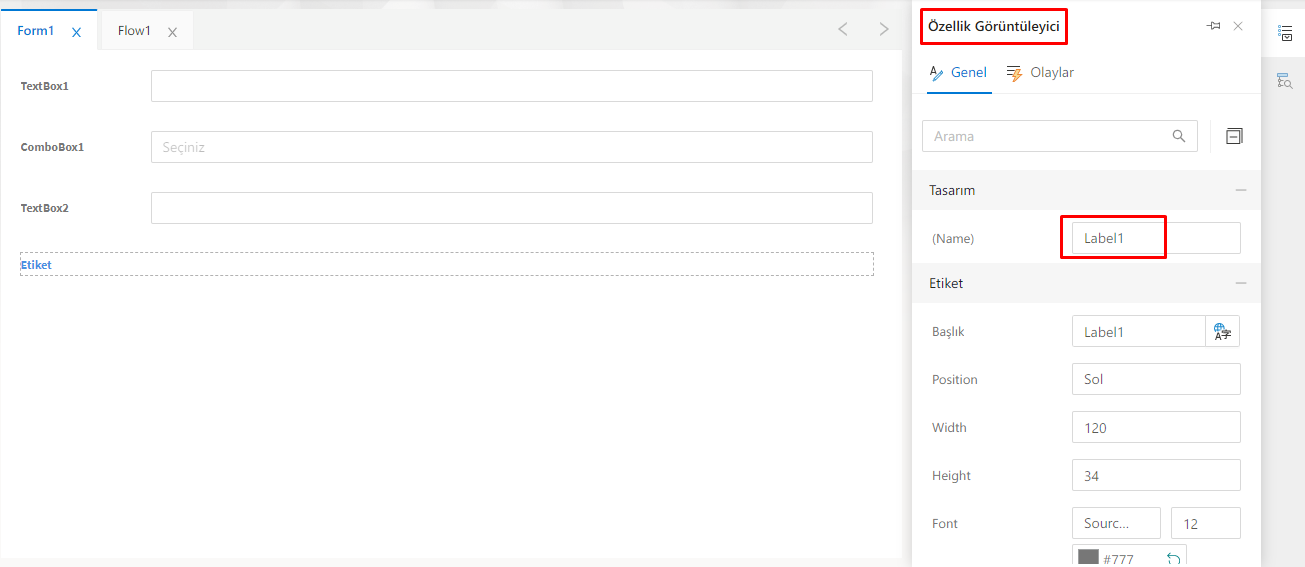The width and height of the screenshot is (1305, 567).
Task: Open the tree search icon in right sidebar
Action: [1285, 81]
